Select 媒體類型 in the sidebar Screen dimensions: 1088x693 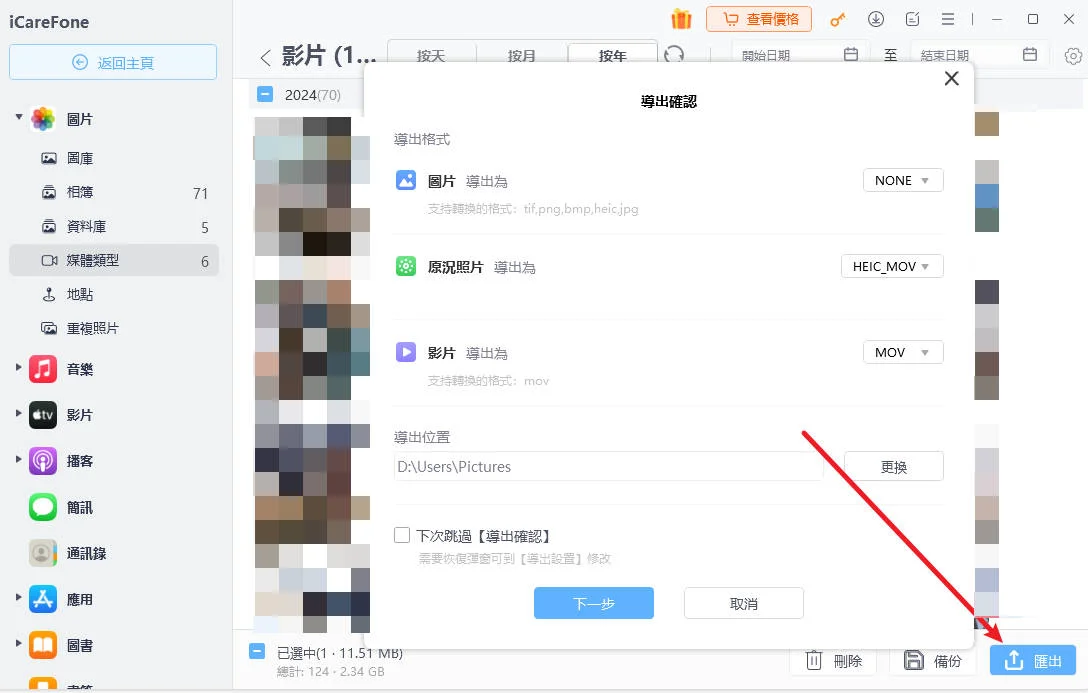pyautogui.click(x=114, y=260)
